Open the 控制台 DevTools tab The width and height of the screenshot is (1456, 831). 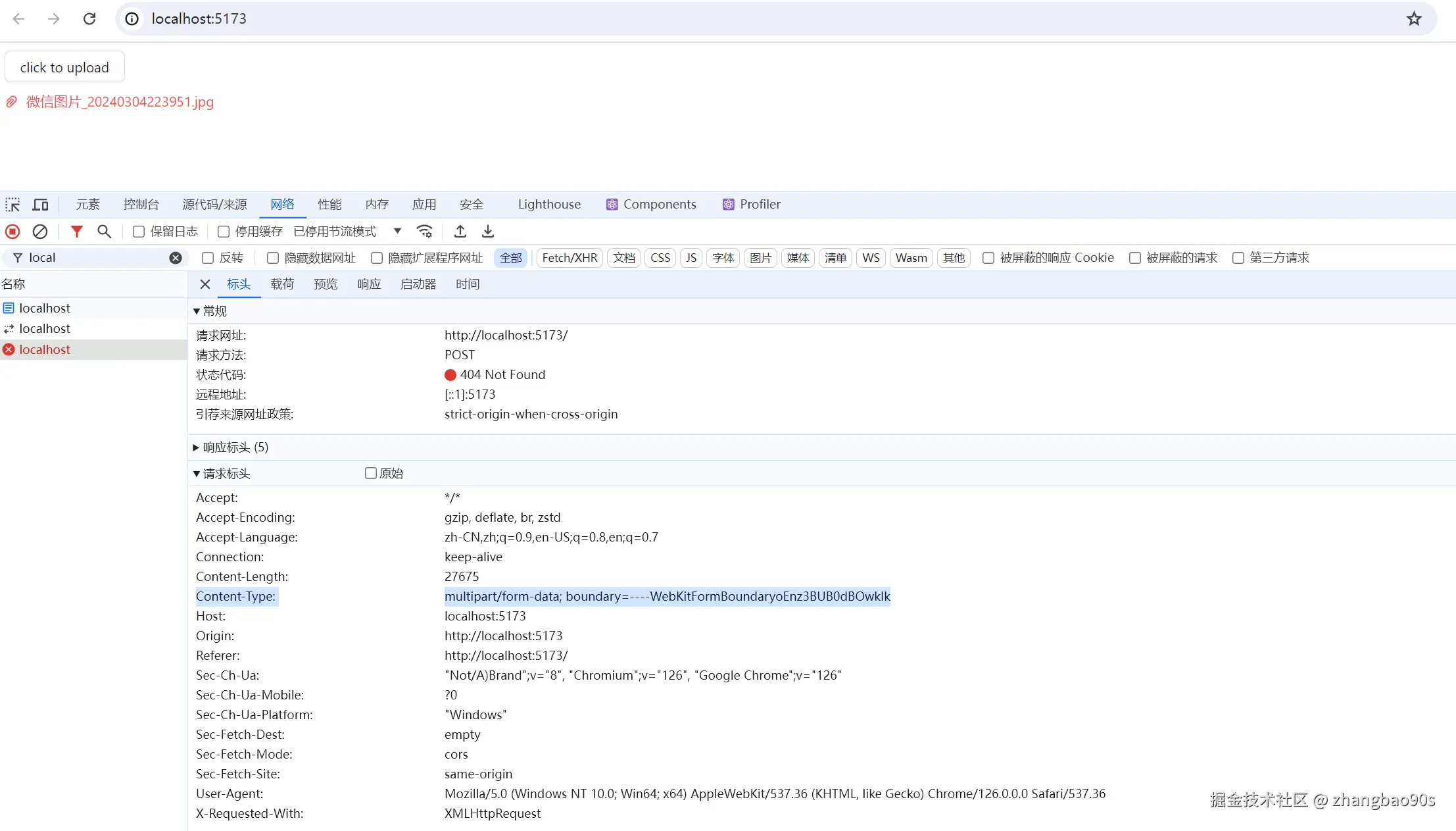[141, 205]
